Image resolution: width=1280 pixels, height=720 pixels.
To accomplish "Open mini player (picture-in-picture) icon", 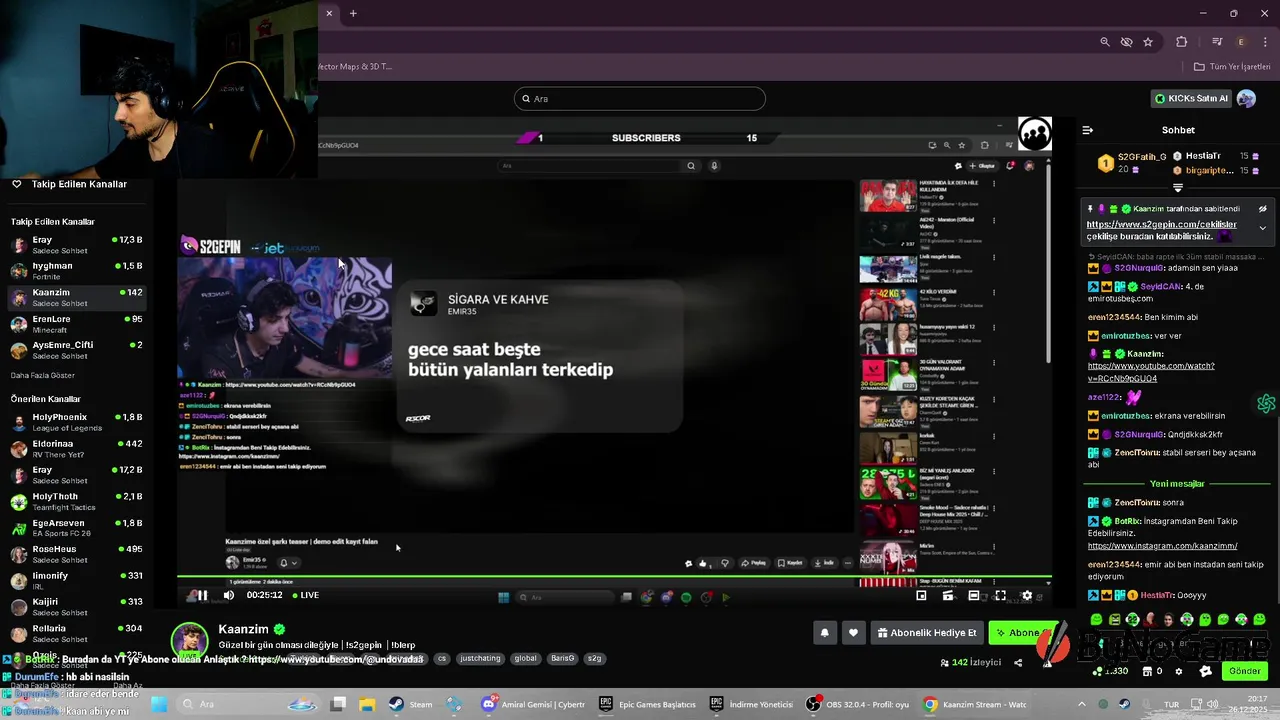I will pos(921,596).
